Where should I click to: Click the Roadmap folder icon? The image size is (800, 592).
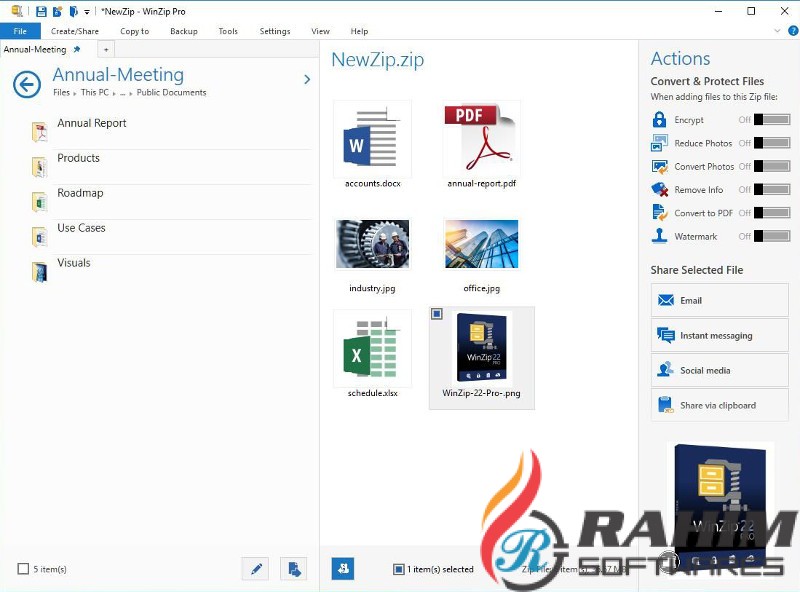click(39, 202)
